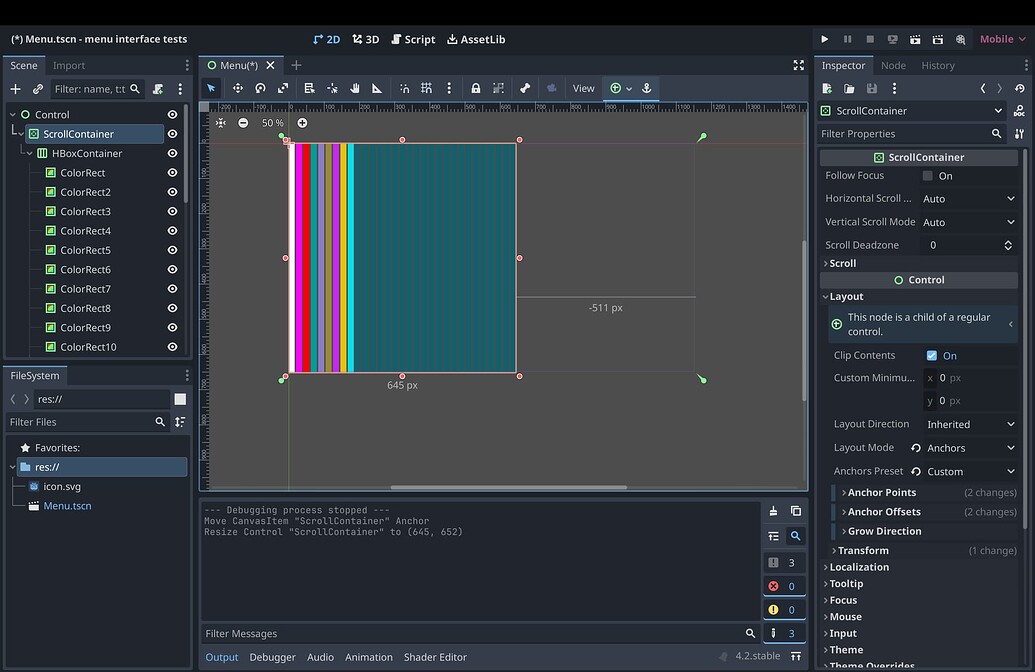The height and width of the screenshot is (672, 1035).
Task: Attach a script to the selected node
Action: 158,89
